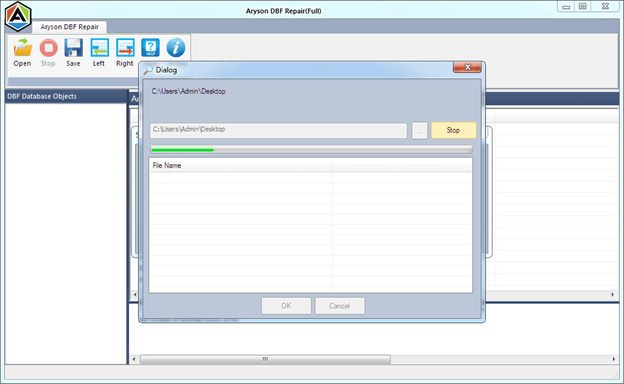Minimize the Aryson DBF Repair window
The width and height of the screenshot is (624, 384).
tap(566, 7)
